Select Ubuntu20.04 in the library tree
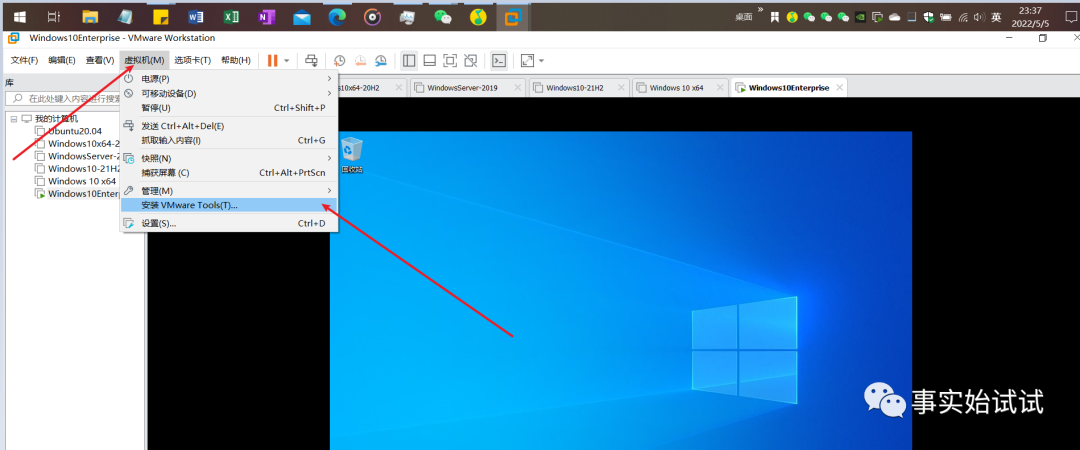Viewport: 1080px width, 450px height. [x=74, y=131]
